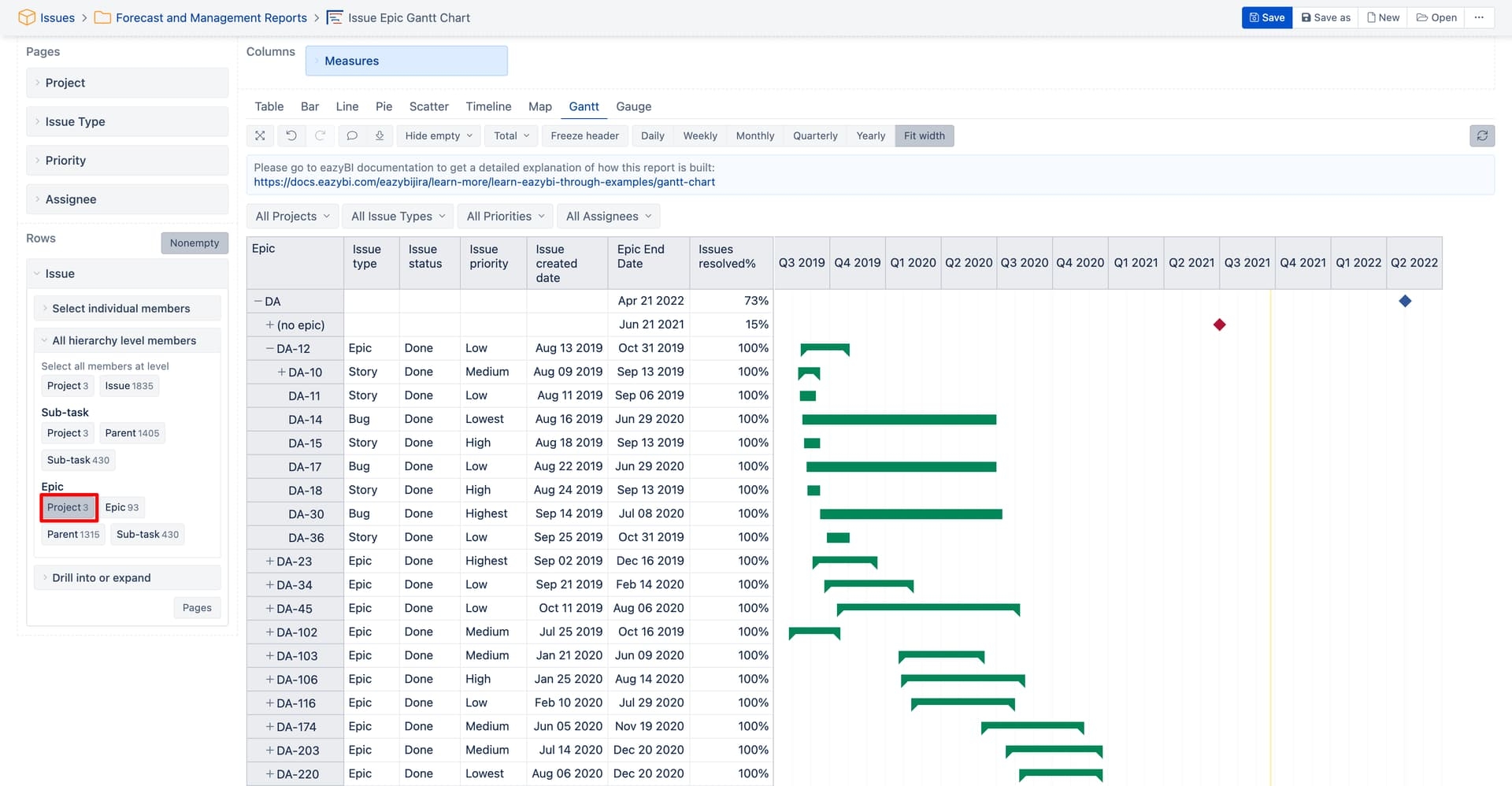
Task: Open the report comments bubble
Action: tap(352, 135)
